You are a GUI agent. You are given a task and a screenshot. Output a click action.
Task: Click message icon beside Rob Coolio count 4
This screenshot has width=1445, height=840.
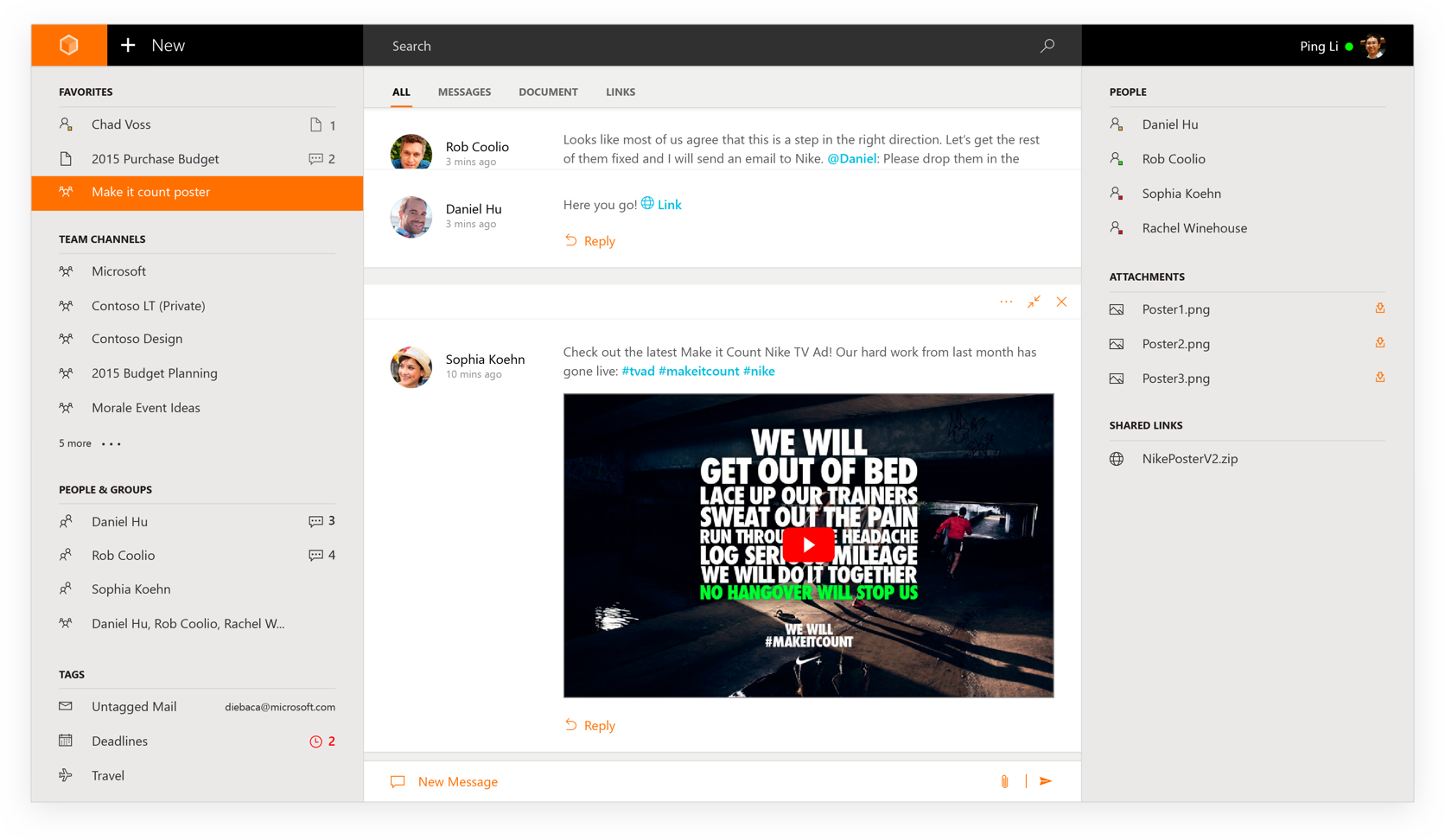tap(315, 555)
